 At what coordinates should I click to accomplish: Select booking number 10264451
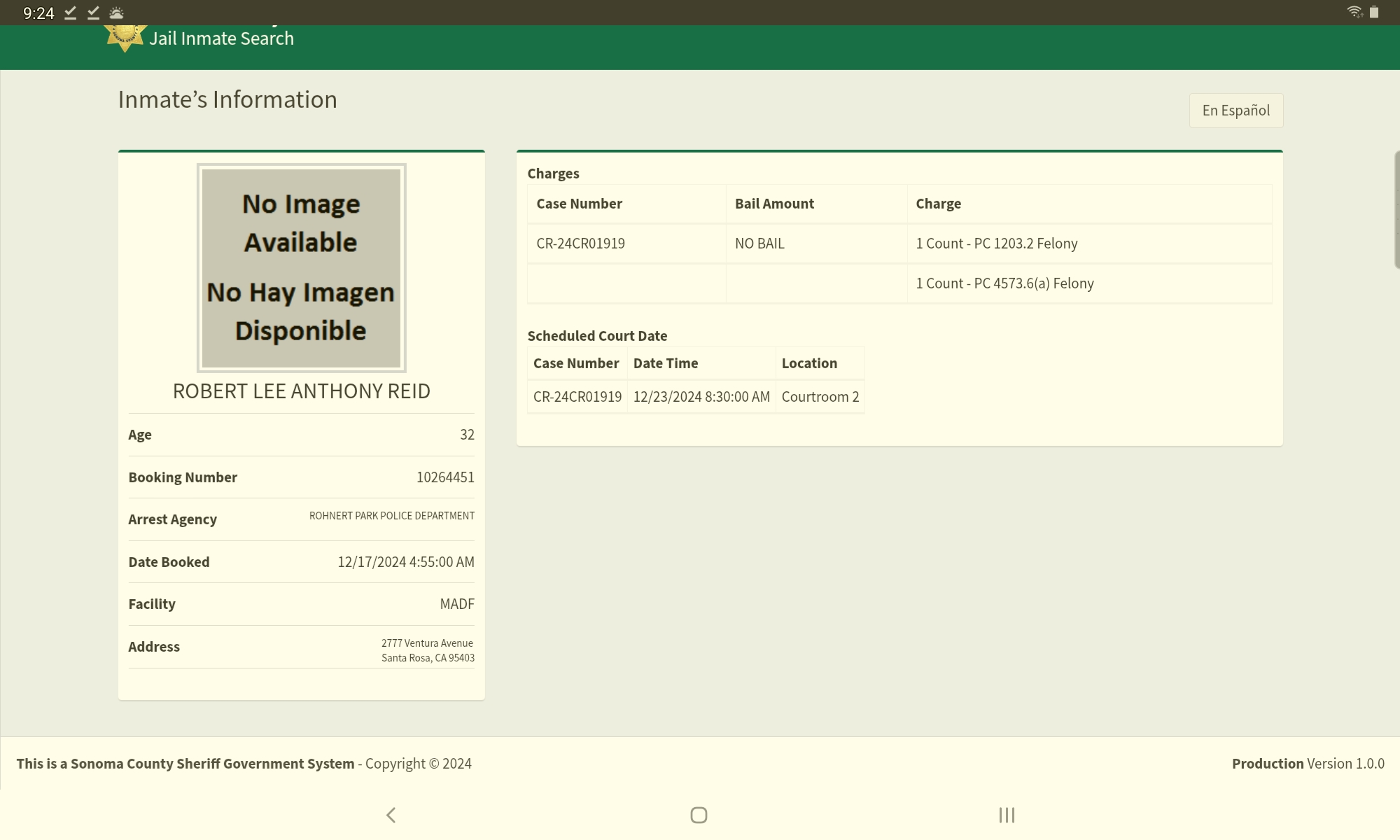445,477
